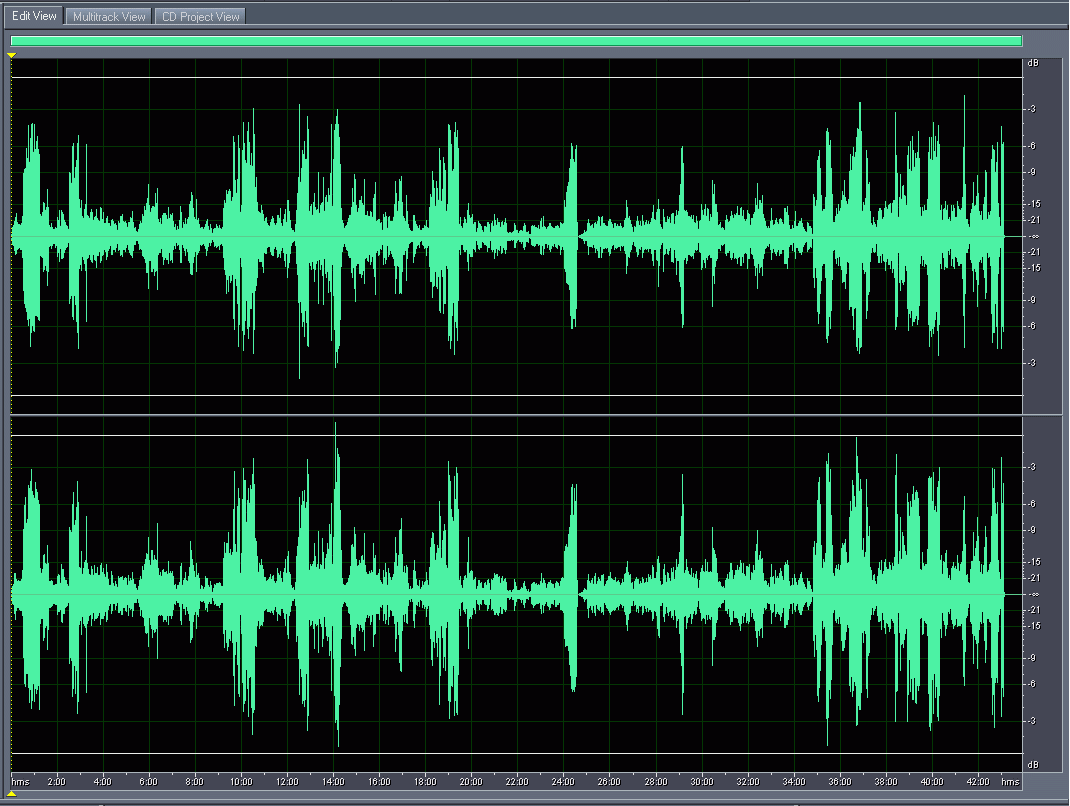The image size is (1070, 806).
Task: Click the hms label at ruler's right end
Action: coord(1010,781)
